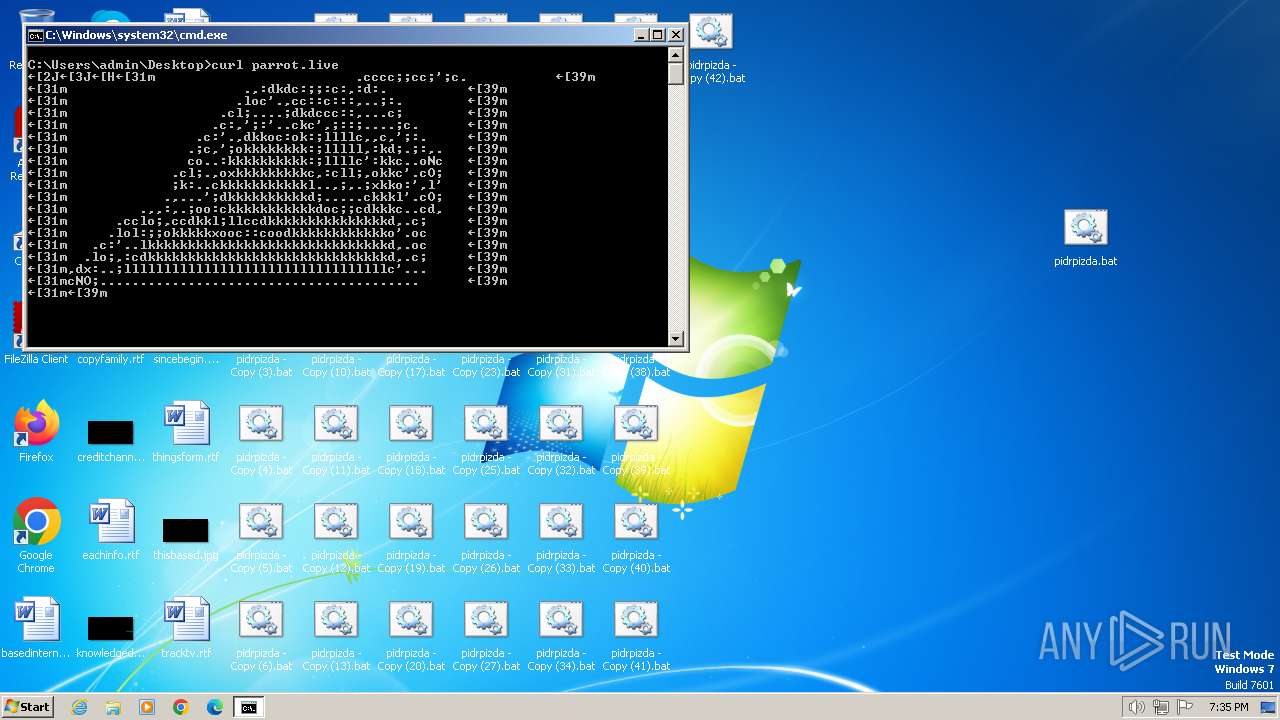Select pidrpizda - Copy (6).bat icon
1280x720 pixels.
(261, 620)
